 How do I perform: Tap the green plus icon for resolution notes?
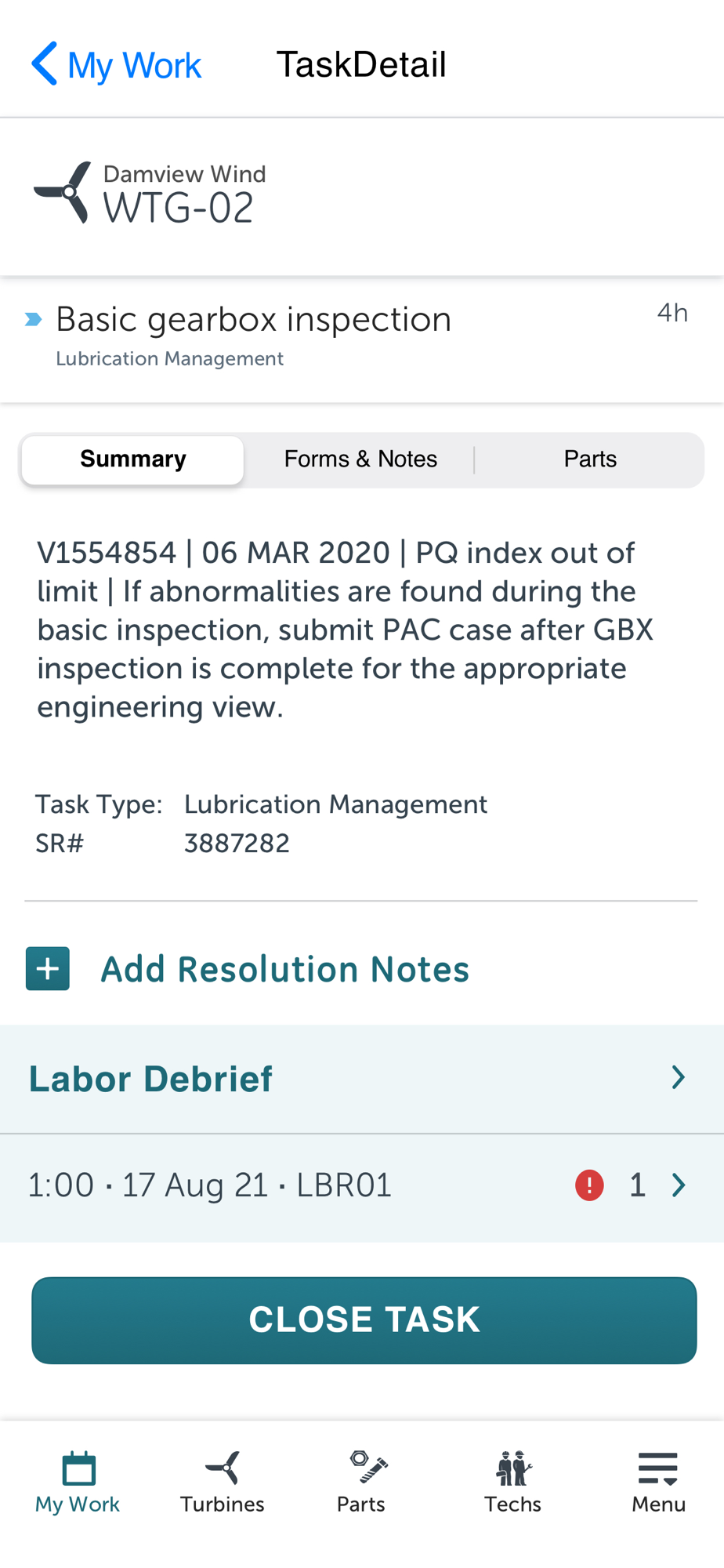48,968
